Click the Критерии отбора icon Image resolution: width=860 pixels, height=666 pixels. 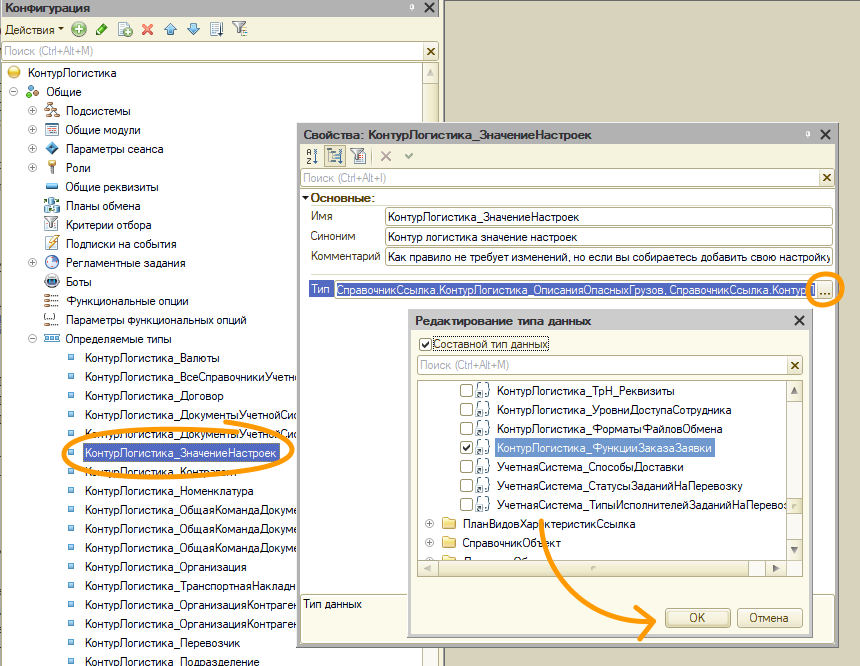pyautogui.click(x=51, y=224)
